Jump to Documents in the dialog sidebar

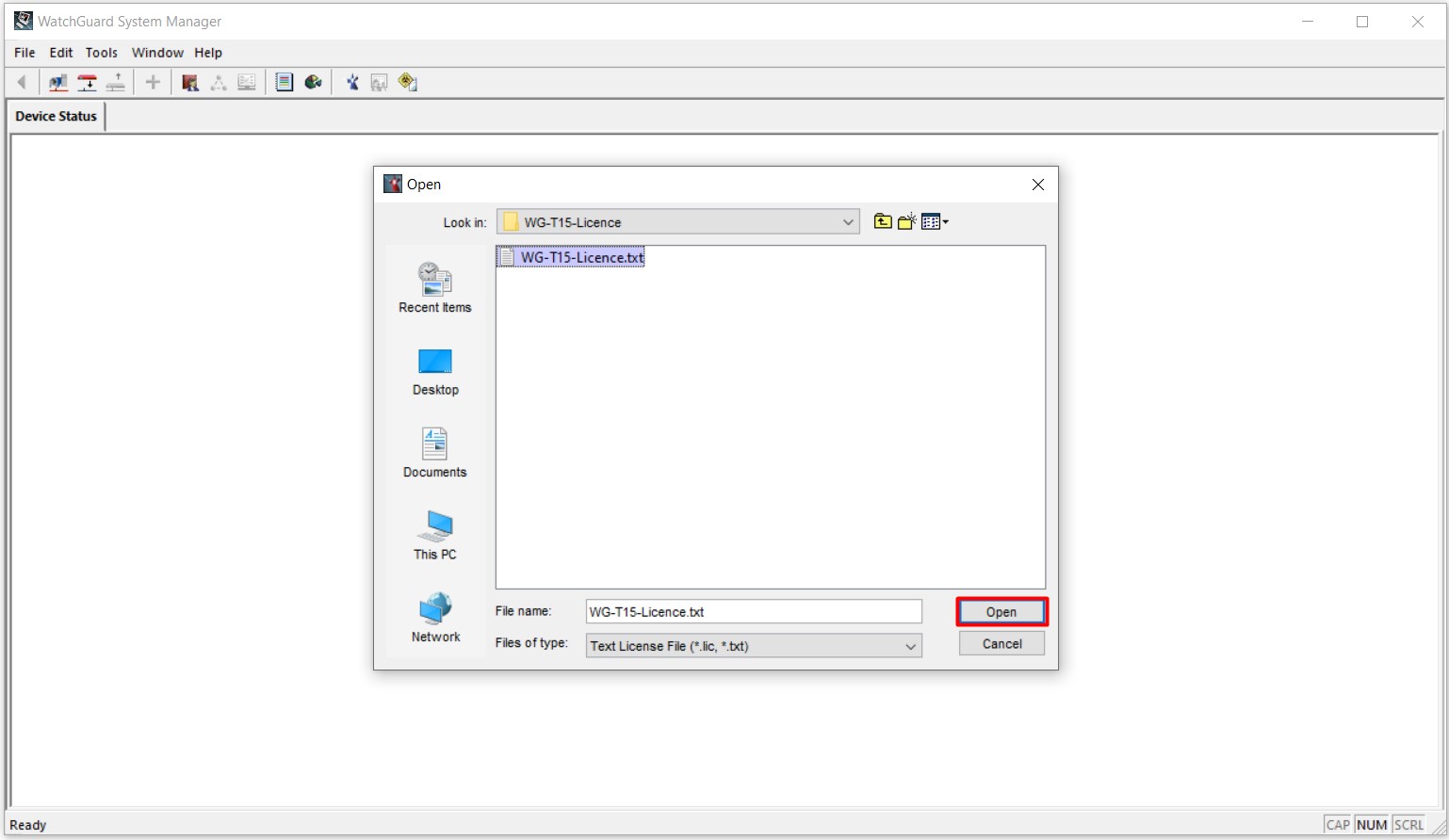(x=434, y=453)
